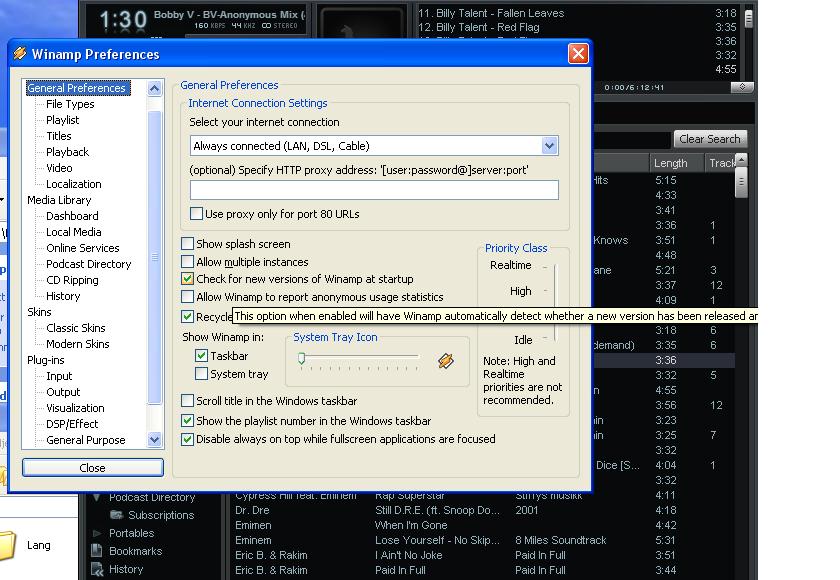Viewport: 840px width, 580px height.
Task: Toggle Allow multiple instances checkbox
Action: click(x=188, y=262)
